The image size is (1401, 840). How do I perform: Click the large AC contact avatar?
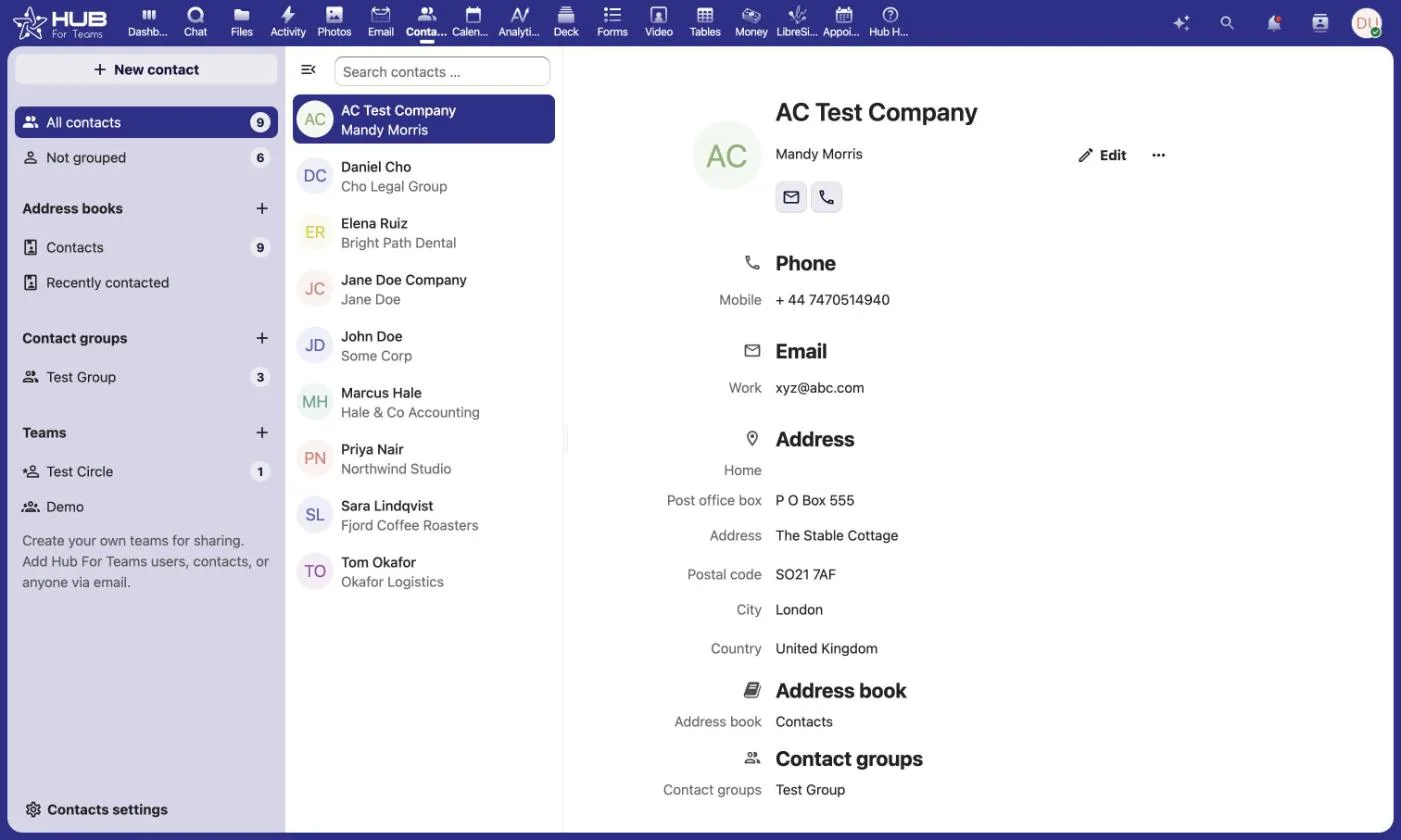pos(726,155)
